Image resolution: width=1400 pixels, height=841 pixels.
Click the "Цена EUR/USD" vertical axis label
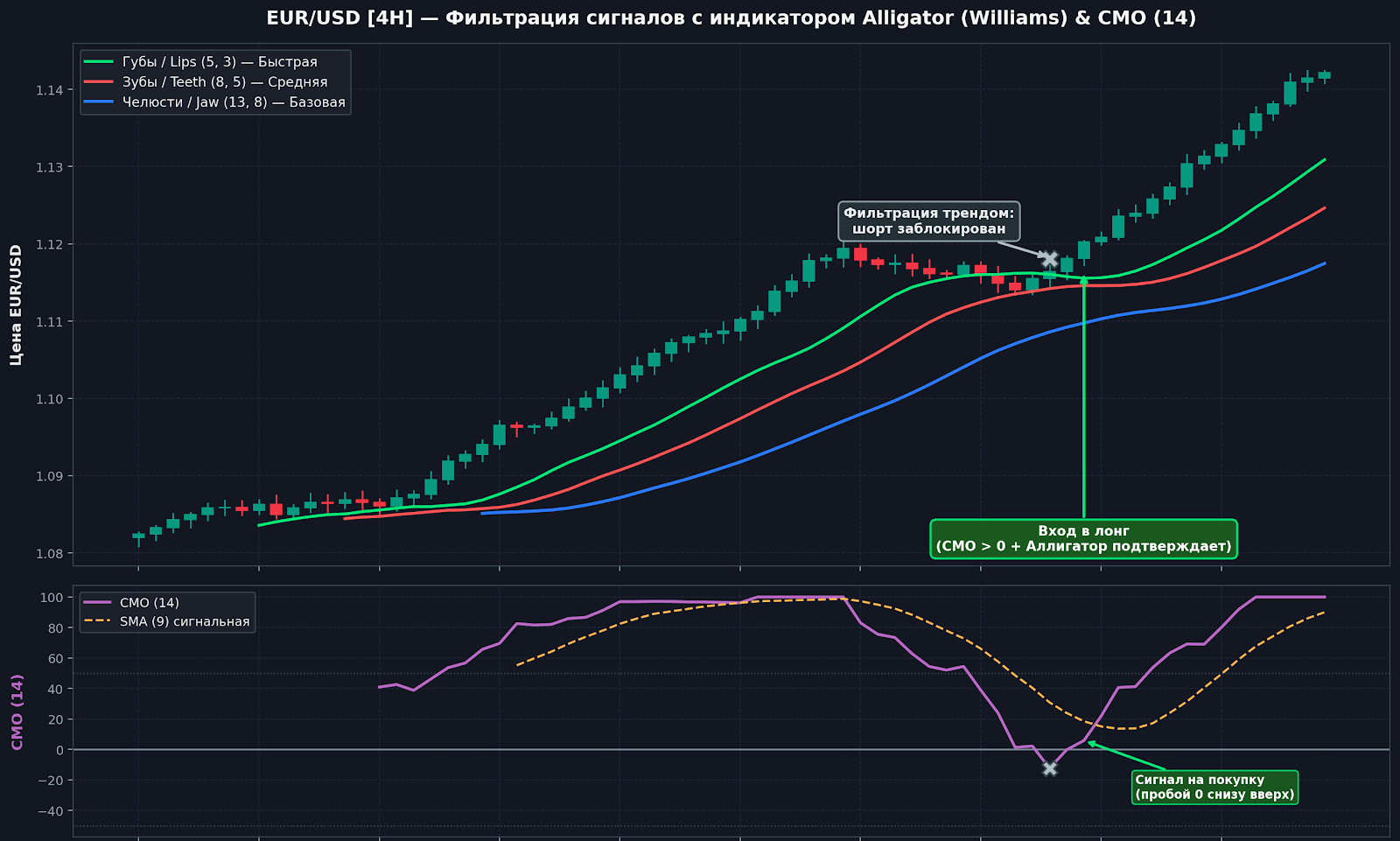click(16, 305)
